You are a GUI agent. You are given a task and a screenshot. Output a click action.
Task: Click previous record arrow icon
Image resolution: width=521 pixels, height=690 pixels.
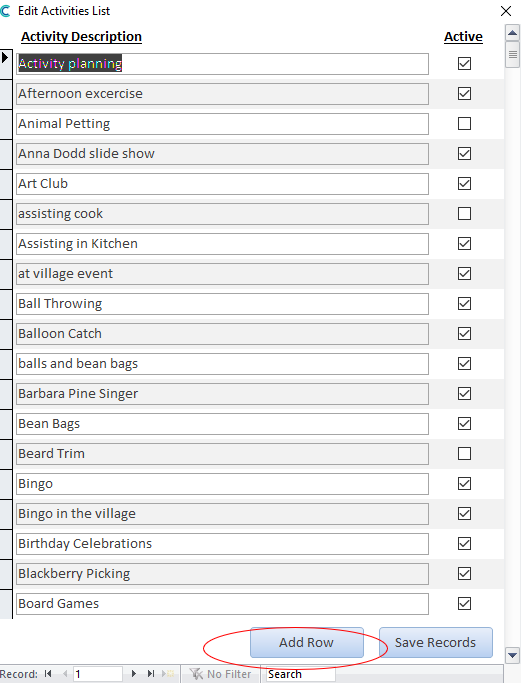[x=65, y=674]
